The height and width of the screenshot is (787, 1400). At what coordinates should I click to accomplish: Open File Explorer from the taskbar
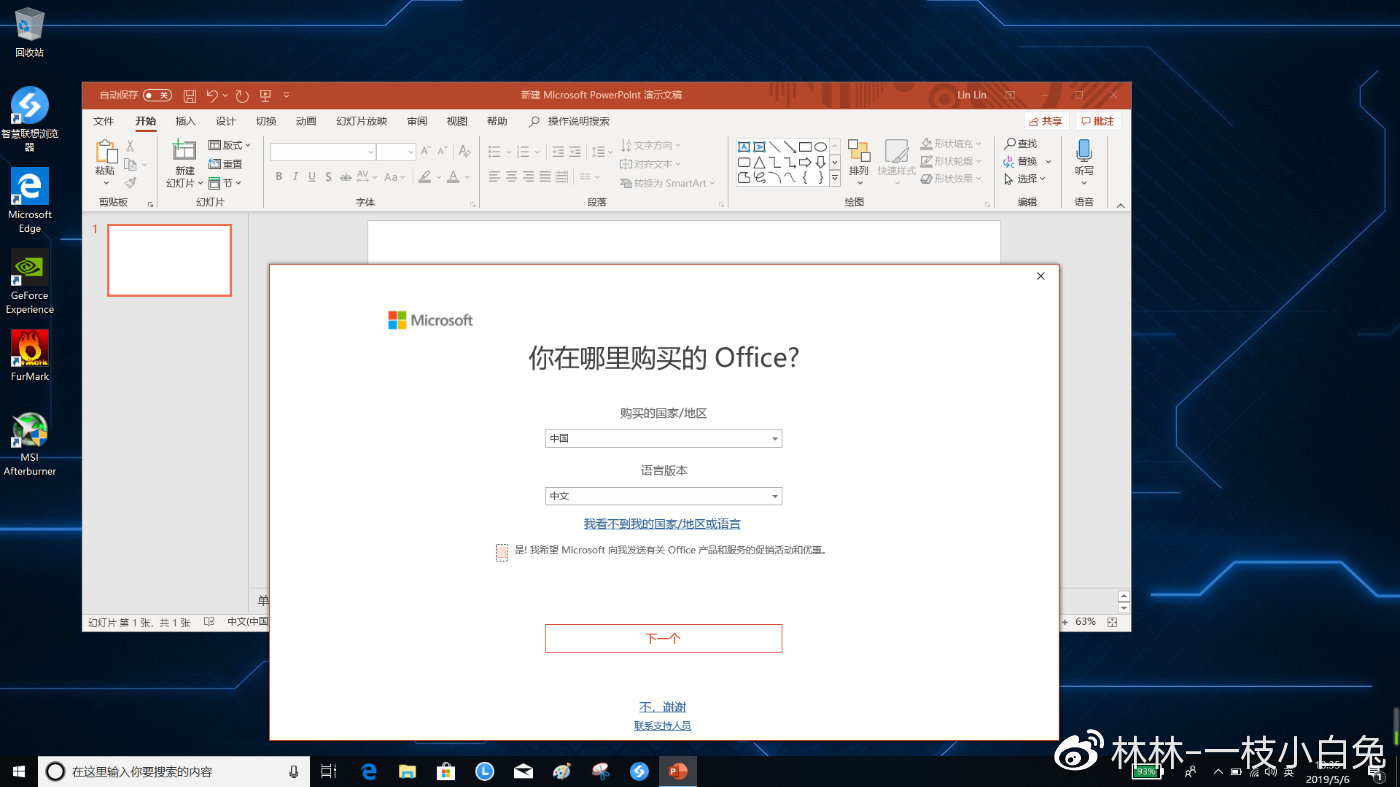[x=407, y=771]
